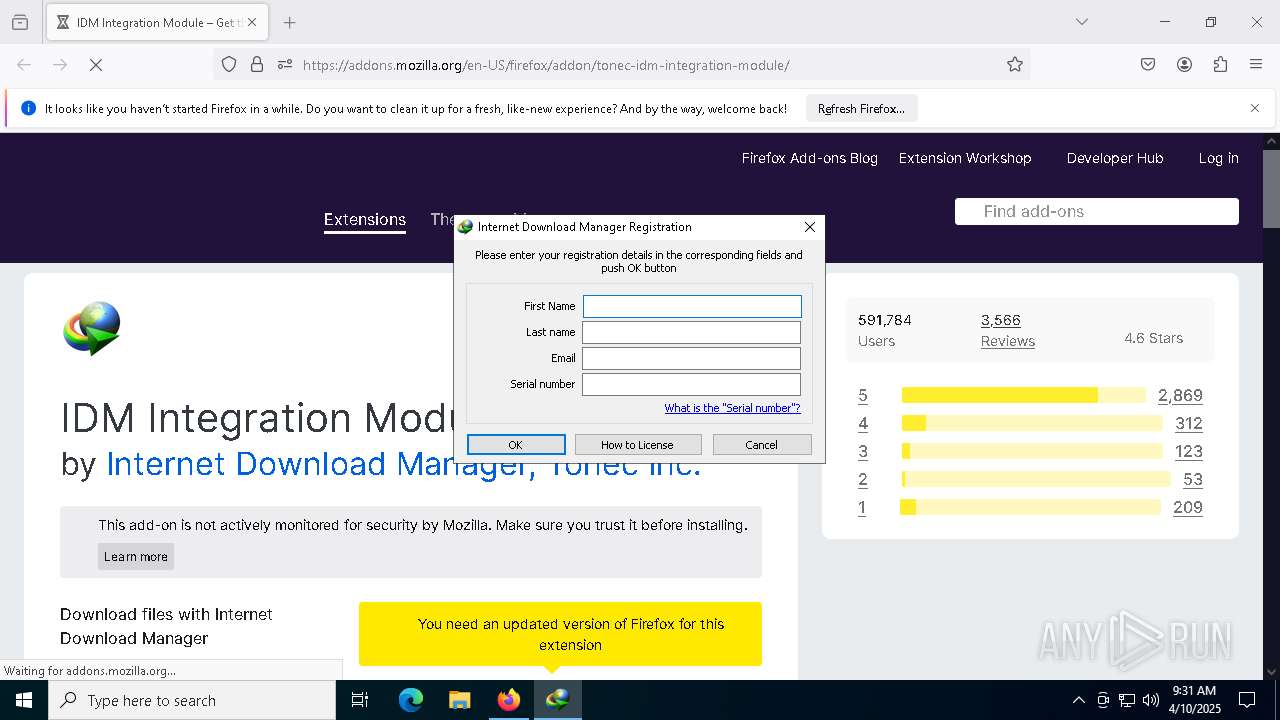The image size is (1280, 720).
Task: Open the notification center icon
Action: coord(1247,700)
